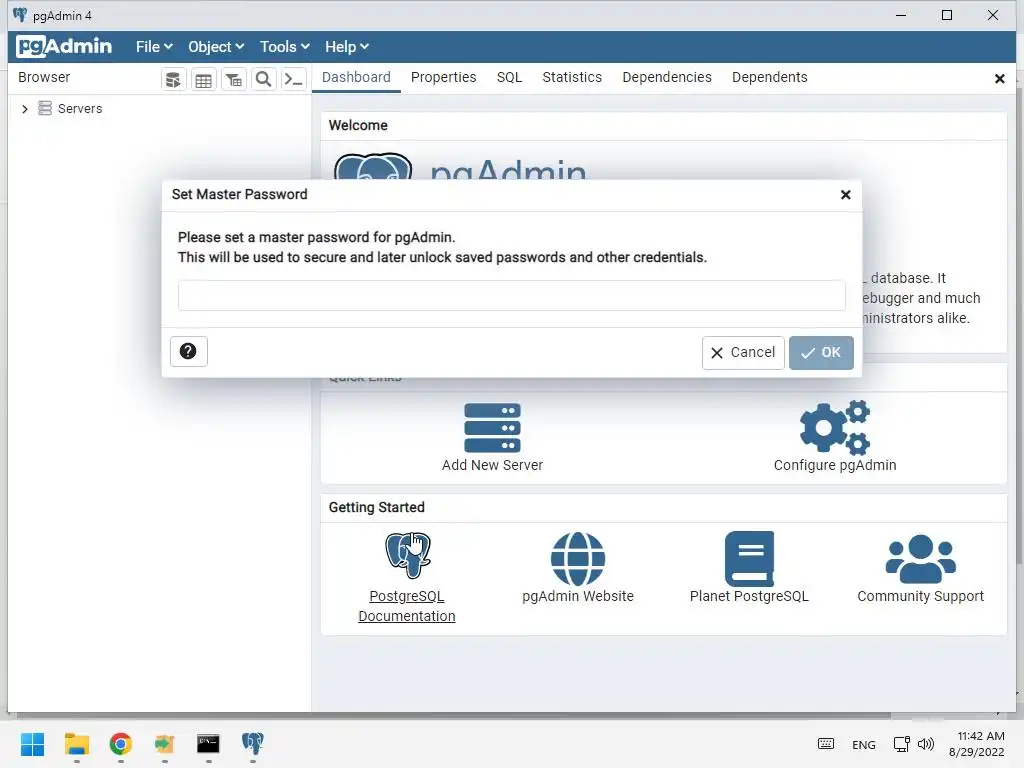
Task: Click the OK button in password dialog
Action: click(821, 353)
